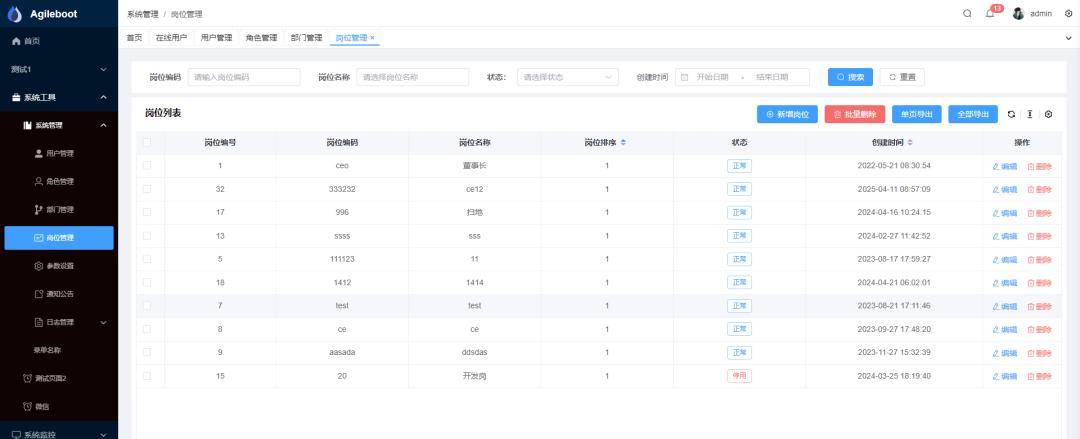
Task: Select 岗位管理 in the sidebar
Action: [x=59, y=238]
